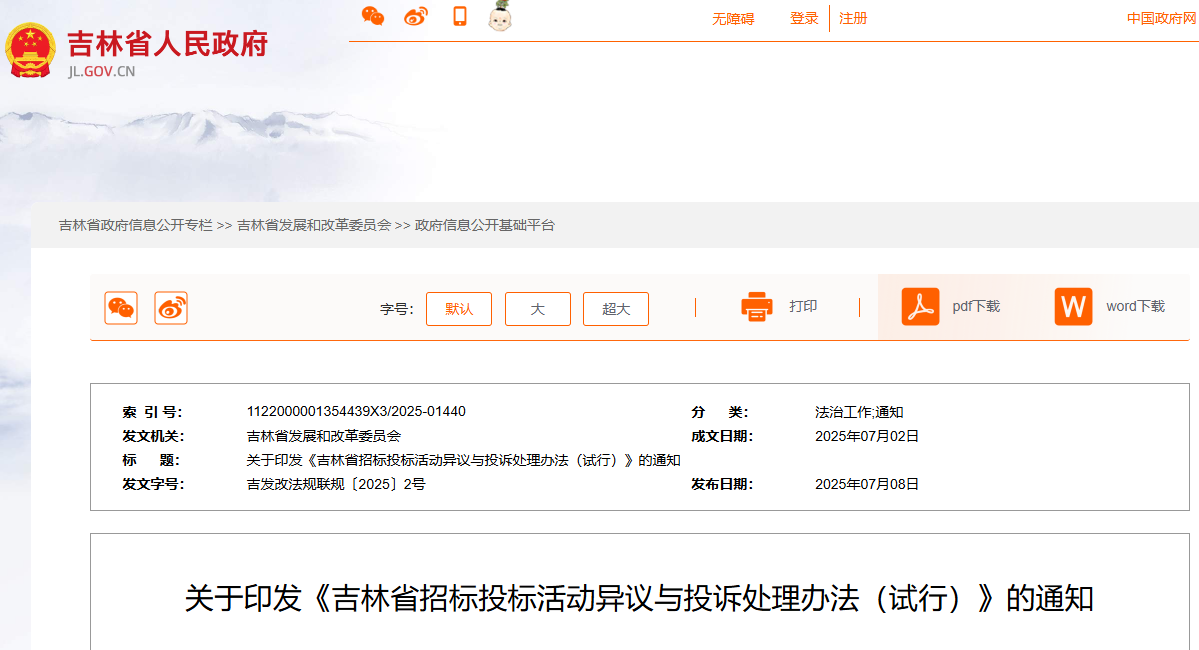Viewport: 1199px width, 650px height.
Task: Click the large article heading
Action: 639,598
